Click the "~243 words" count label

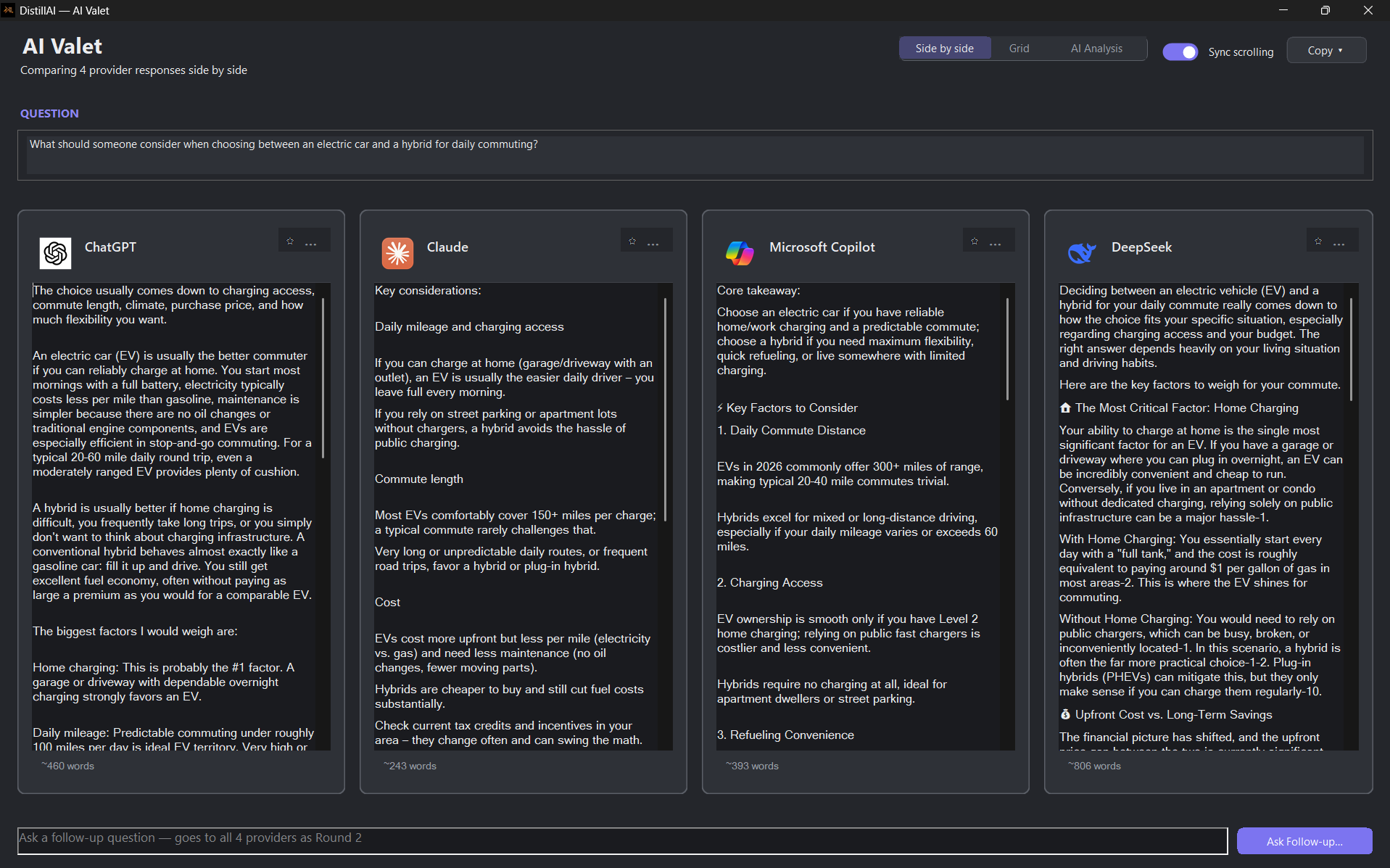[x=410, y=766]
